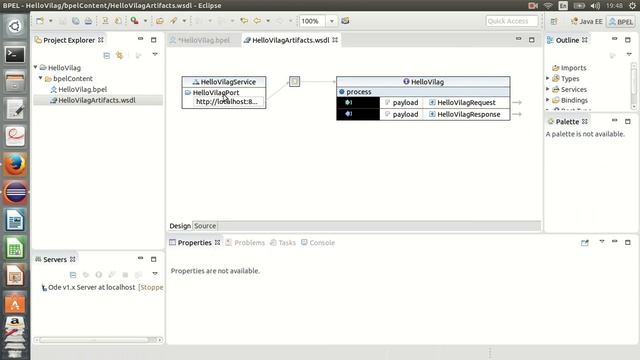Click the Properties open new view icon
Image resolution: width=640 pixels, height=360 pixels.
[x=585, y=242]
